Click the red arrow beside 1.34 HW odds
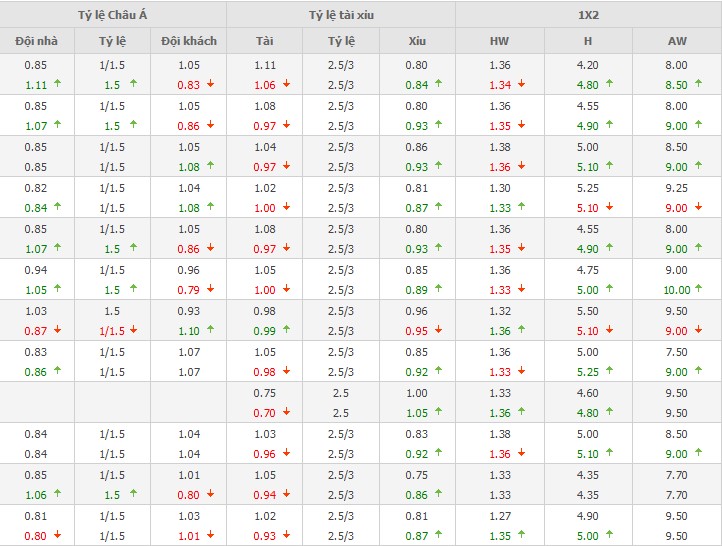 [521, 85]
